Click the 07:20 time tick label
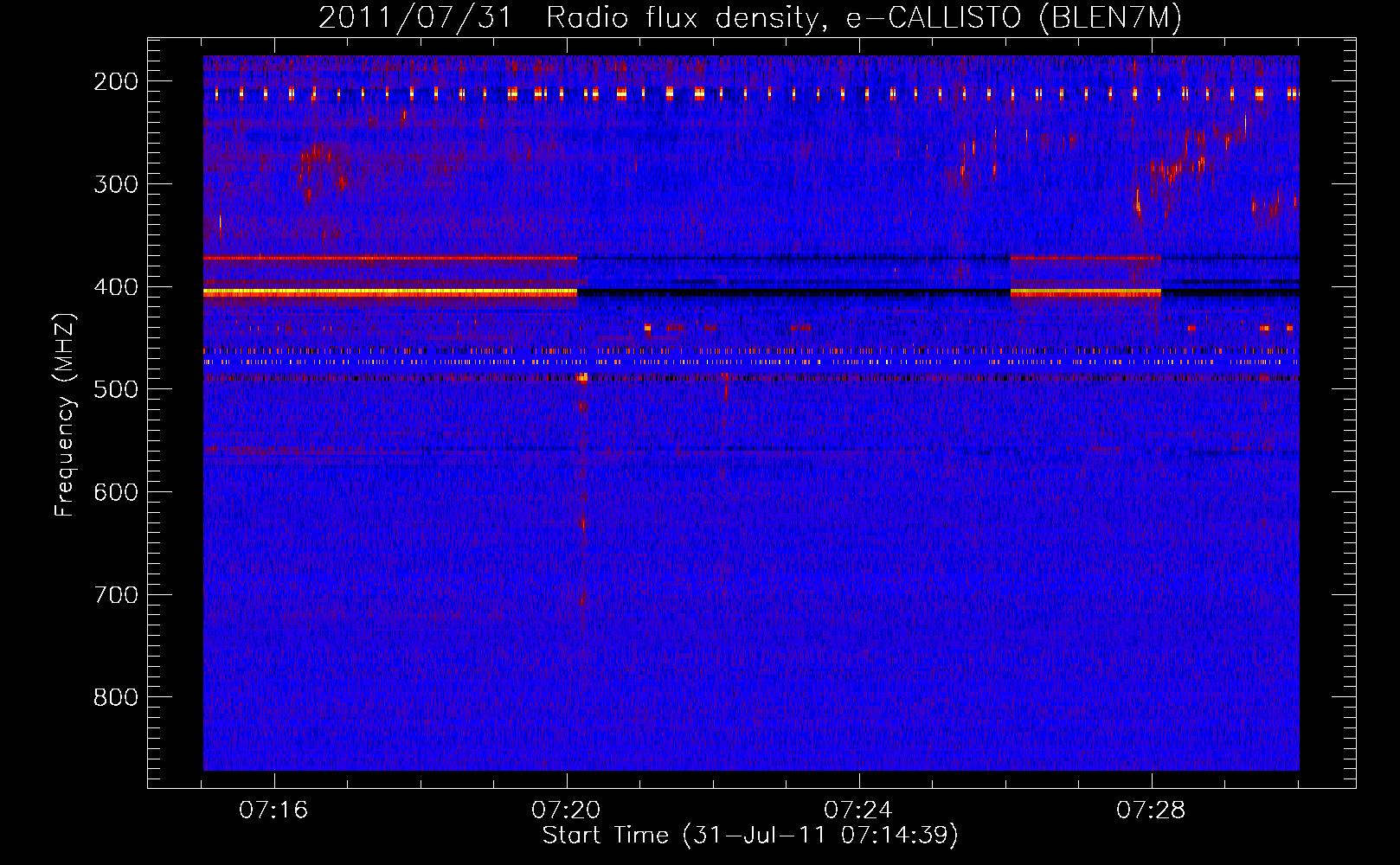Viewport: 1400px width, 865px height. tap(566, 811)
